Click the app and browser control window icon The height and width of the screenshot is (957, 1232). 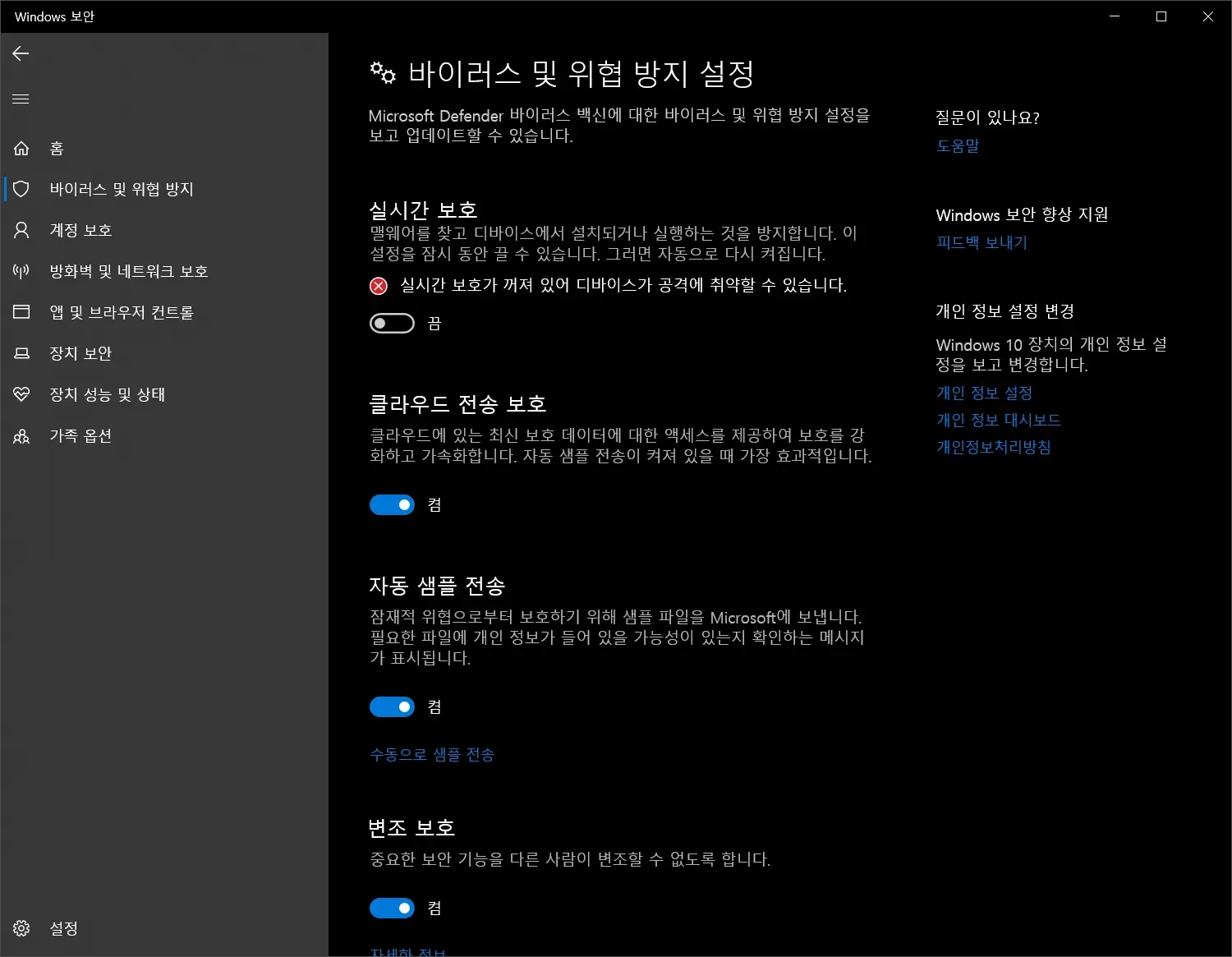point(21,312)
